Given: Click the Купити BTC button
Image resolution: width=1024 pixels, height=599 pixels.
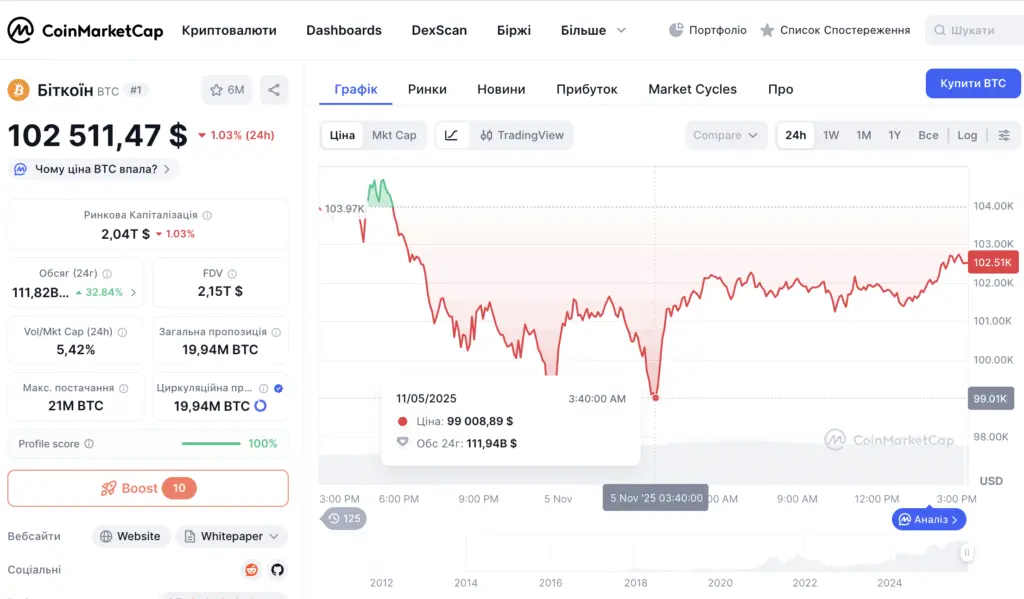Looking at the screenshot, I should (972, 83).
